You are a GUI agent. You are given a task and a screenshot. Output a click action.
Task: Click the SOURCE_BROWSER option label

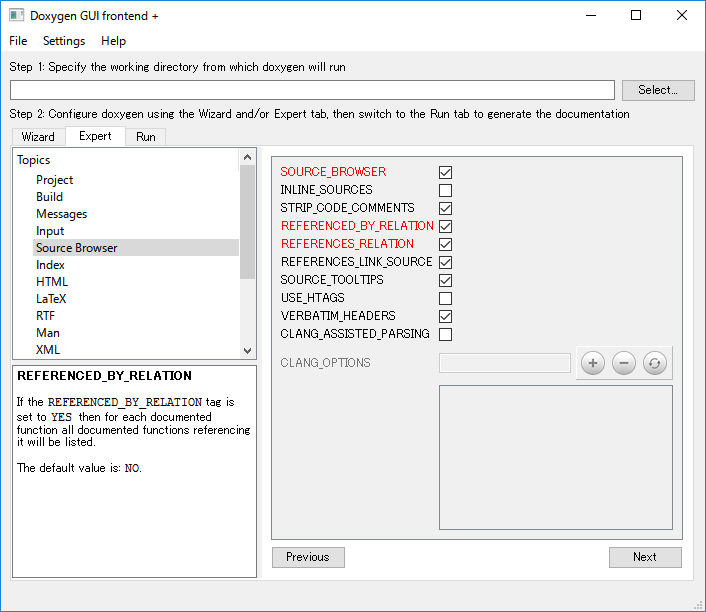[333, 172]
